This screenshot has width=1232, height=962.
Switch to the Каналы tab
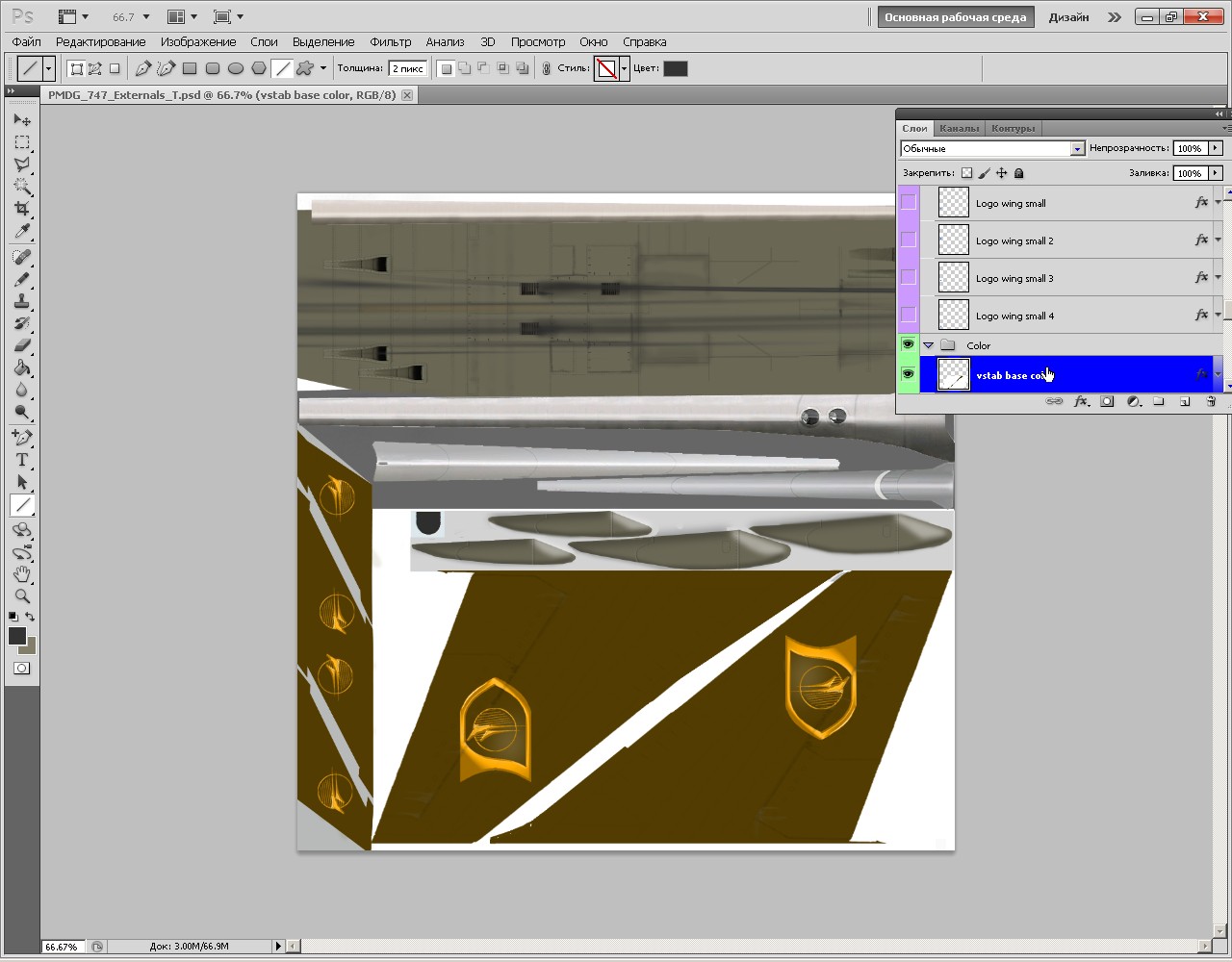tap(959, 128)
